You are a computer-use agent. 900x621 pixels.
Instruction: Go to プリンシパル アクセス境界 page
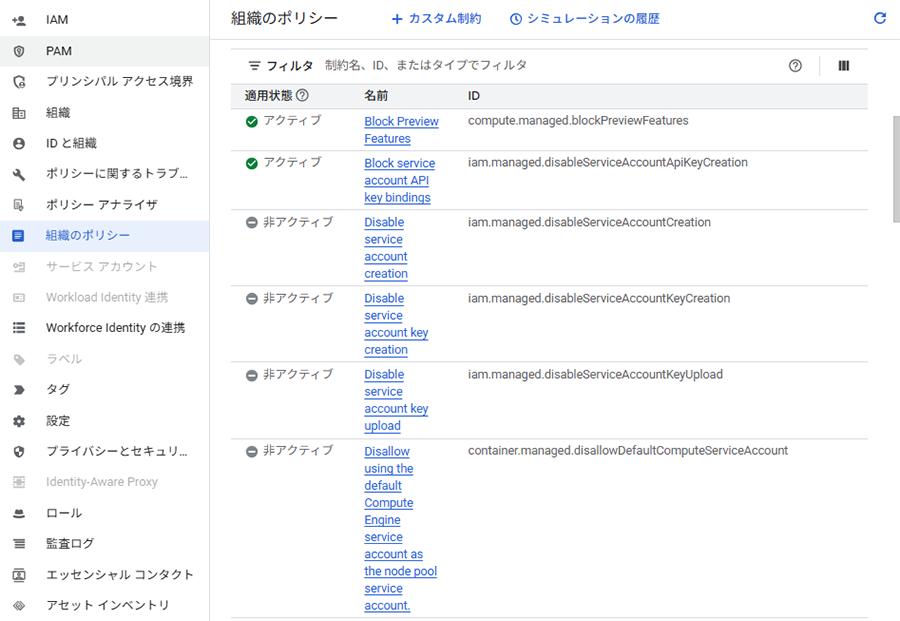119,82
